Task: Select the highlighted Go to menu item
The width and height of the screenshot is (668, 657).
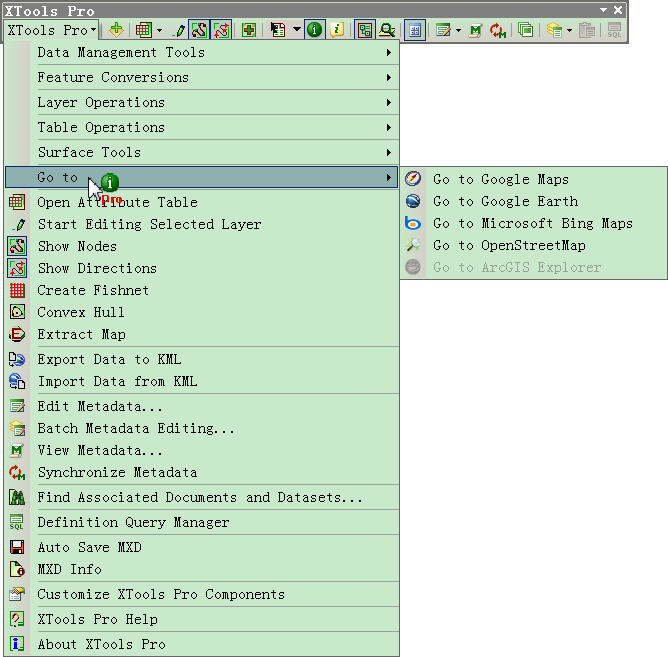Action: (x=202, y=177)
